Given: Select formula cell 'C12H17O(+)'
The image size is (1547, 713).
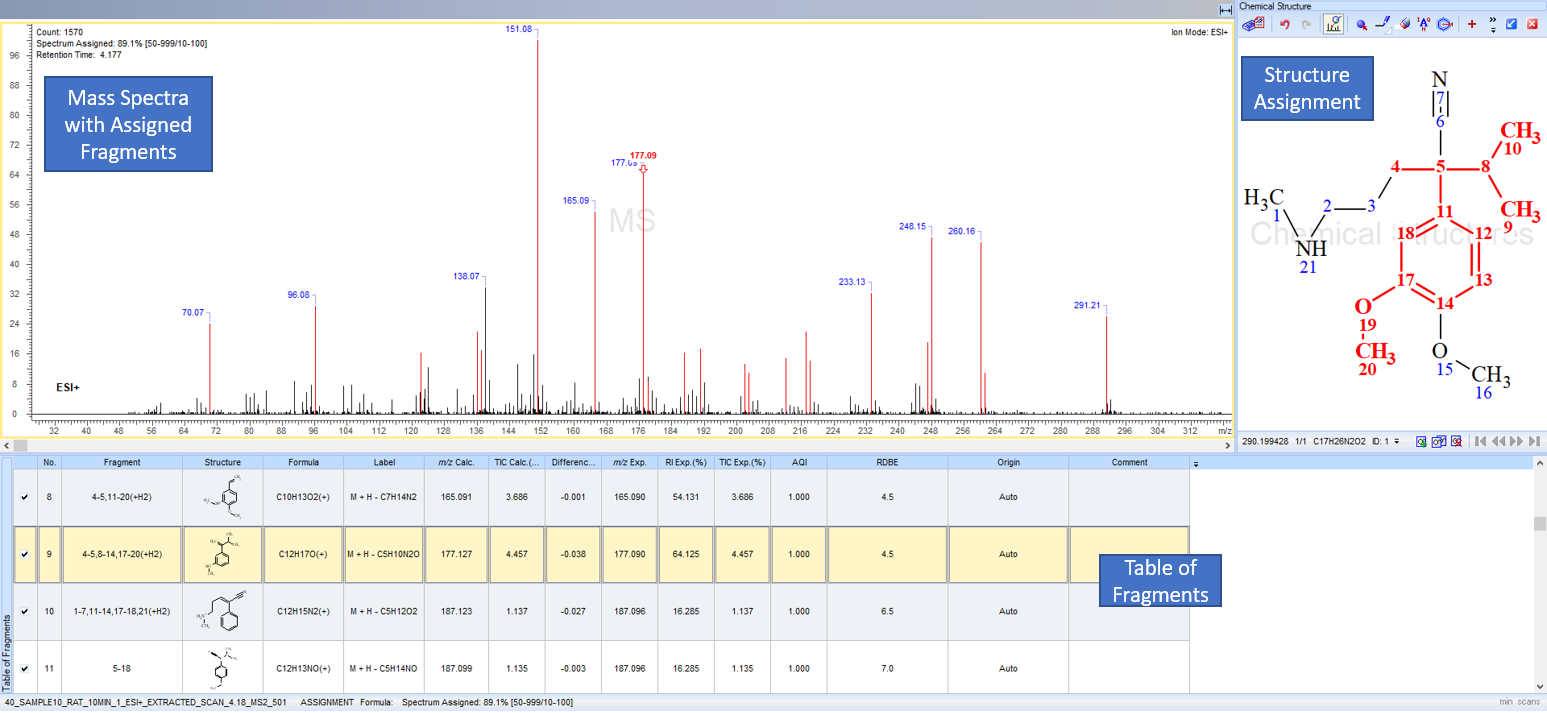Looking at the screenshot, I should coord(302,554).
